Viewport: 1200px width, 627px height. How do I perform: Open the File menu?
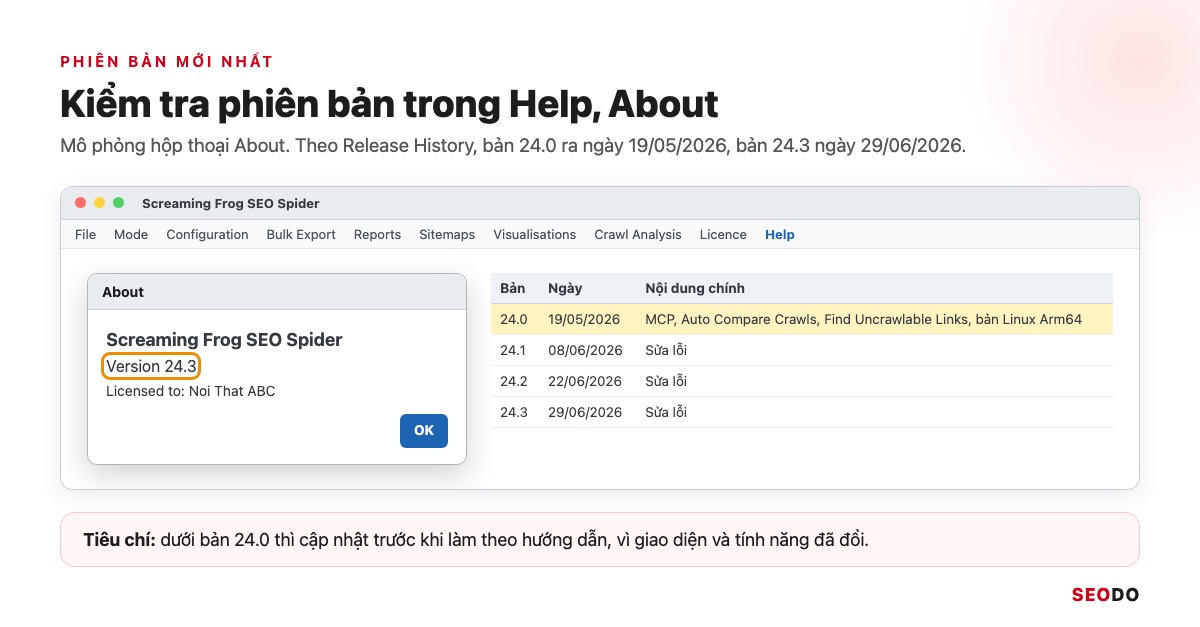click(85, 234)
